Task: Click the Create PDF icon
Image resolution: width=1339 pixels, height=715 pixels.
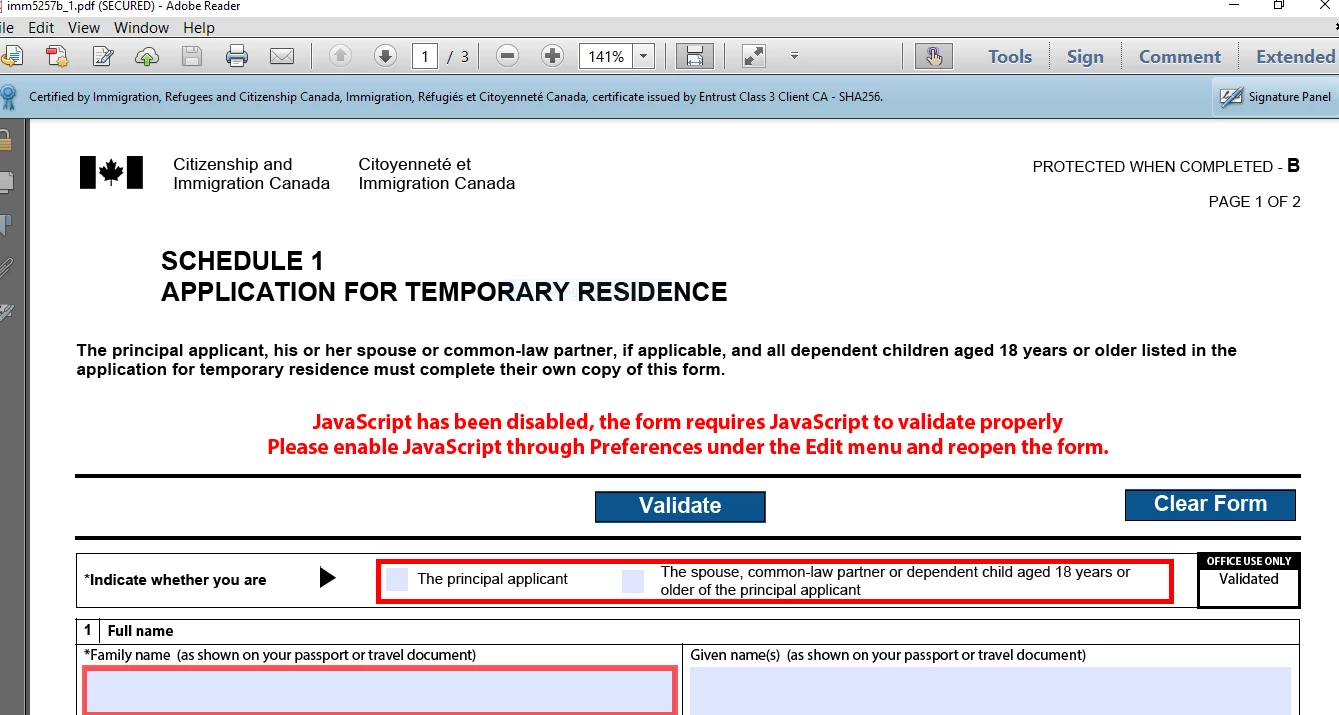Action: pyautogui.click(x=57, y=56)
